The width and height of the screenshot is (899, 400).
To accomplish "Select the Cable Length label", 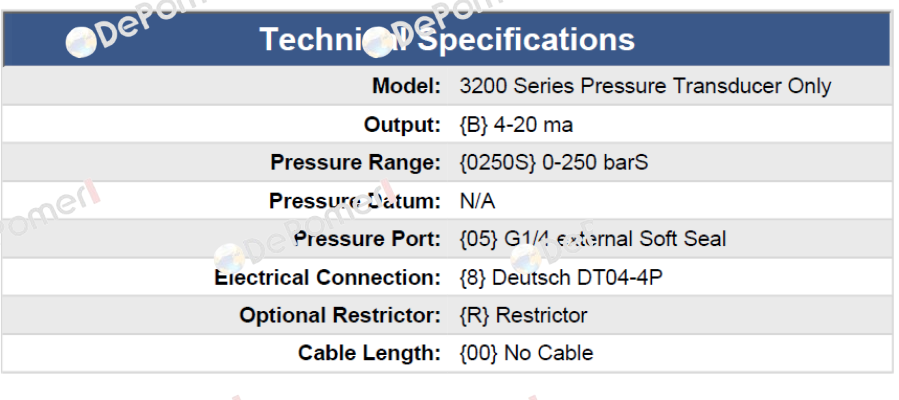I will pyautogui.click(x=369, y=353).
